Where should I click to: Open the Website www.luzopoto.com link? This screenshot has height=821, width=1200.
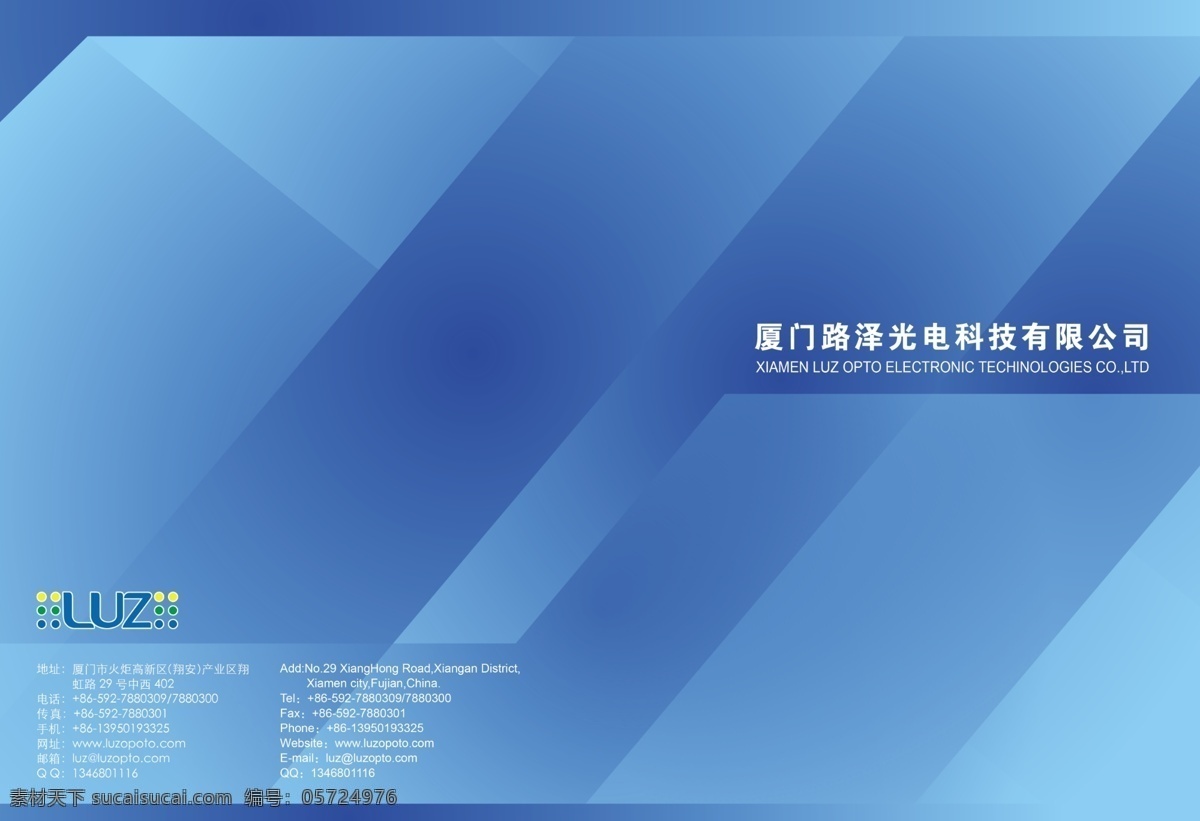click(x=357, y=743)
